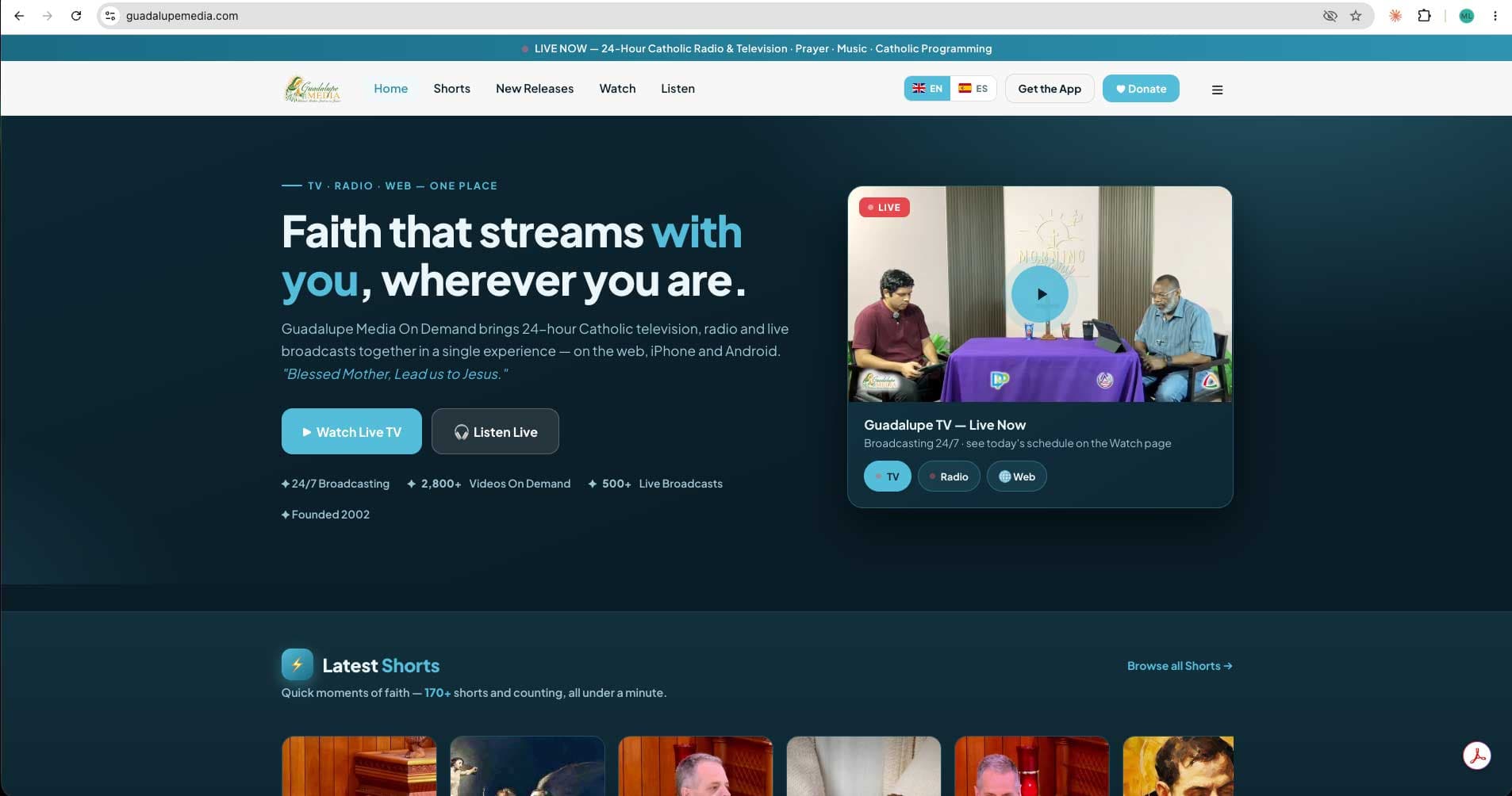Click the browser forward arrow
Image resolution: width=1512 pixels, height=796 pixels.
click(x=48, y=16)
